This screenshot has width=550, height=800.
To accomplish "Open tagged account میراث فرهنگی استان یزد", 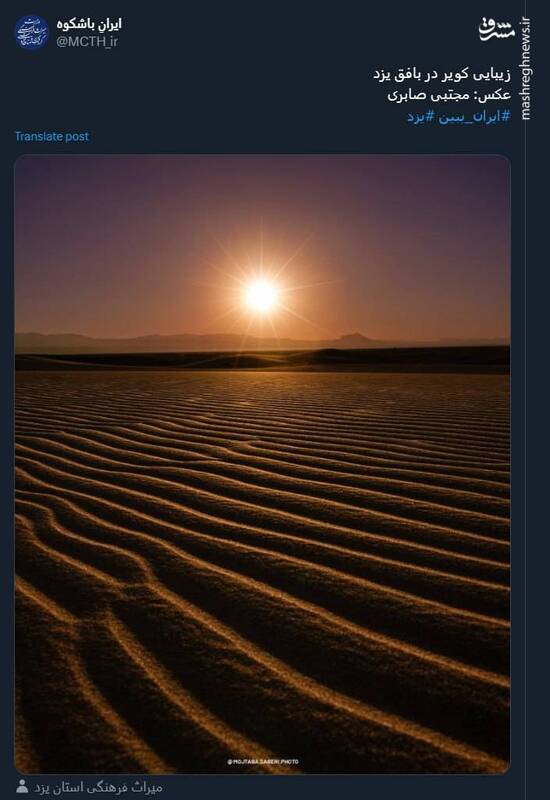I will tap(98, 787).
